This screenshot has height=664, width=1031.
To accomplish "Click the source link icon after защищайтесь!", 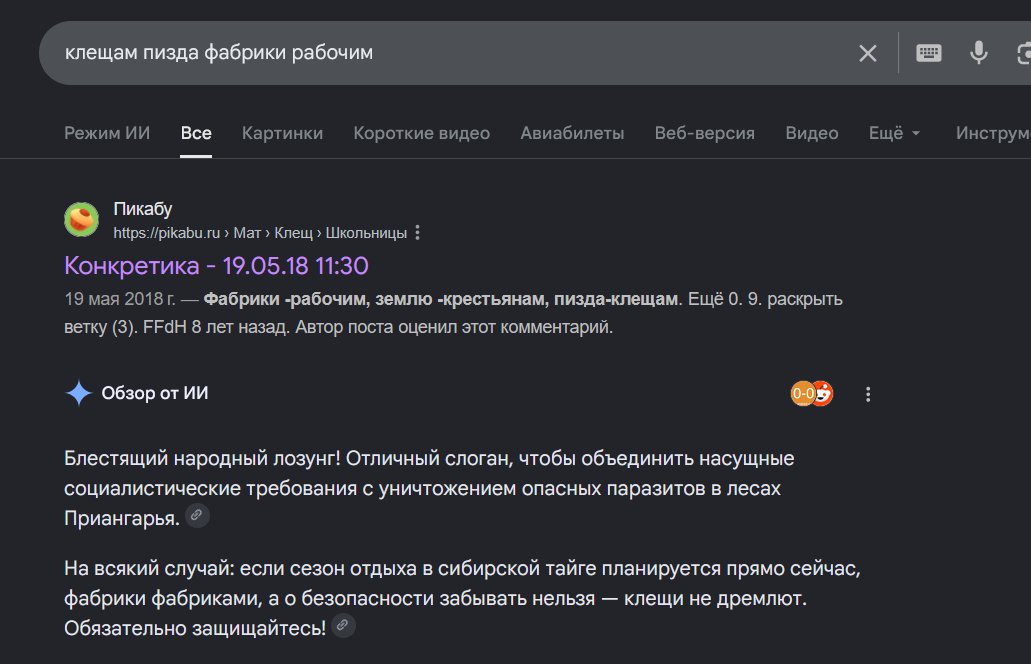I will tap(343, 625).
